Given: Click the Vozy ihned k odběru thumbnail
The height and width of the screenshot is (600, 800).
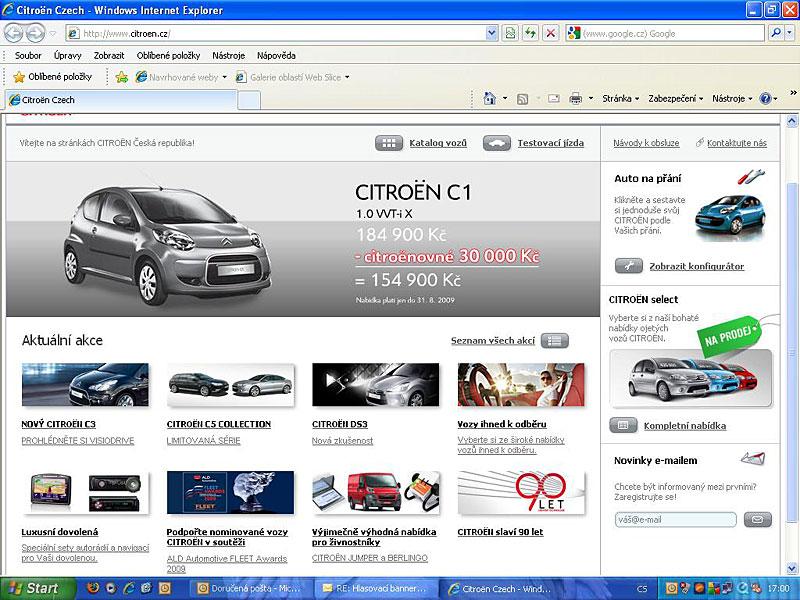Looking at the screenshot, I should 521,385.
